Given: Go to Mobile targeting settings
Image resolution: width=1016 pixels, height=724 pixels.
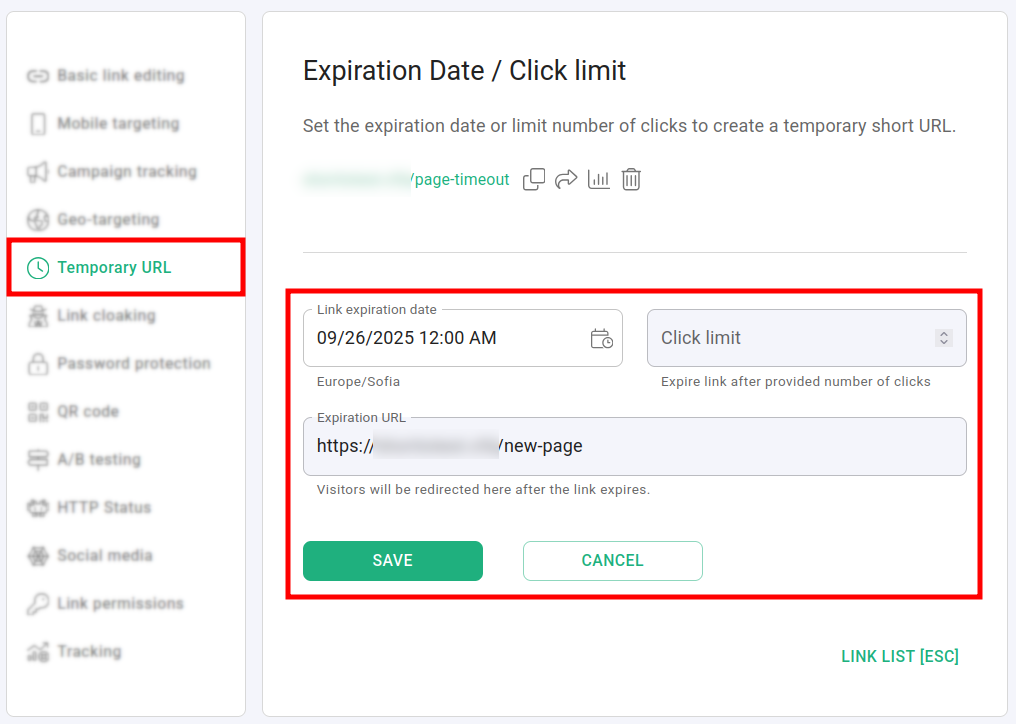Looking at the screenshot, I should pos(117,124).
